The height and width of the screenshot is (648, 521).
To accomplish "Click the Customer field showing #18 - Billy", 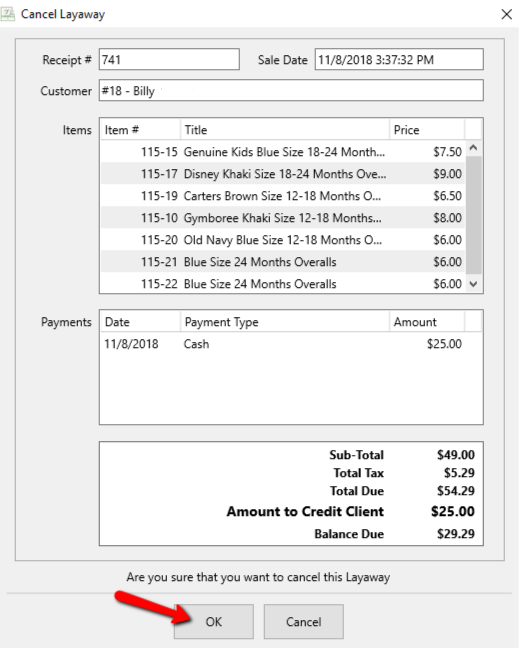I will (x=291, y=90).
